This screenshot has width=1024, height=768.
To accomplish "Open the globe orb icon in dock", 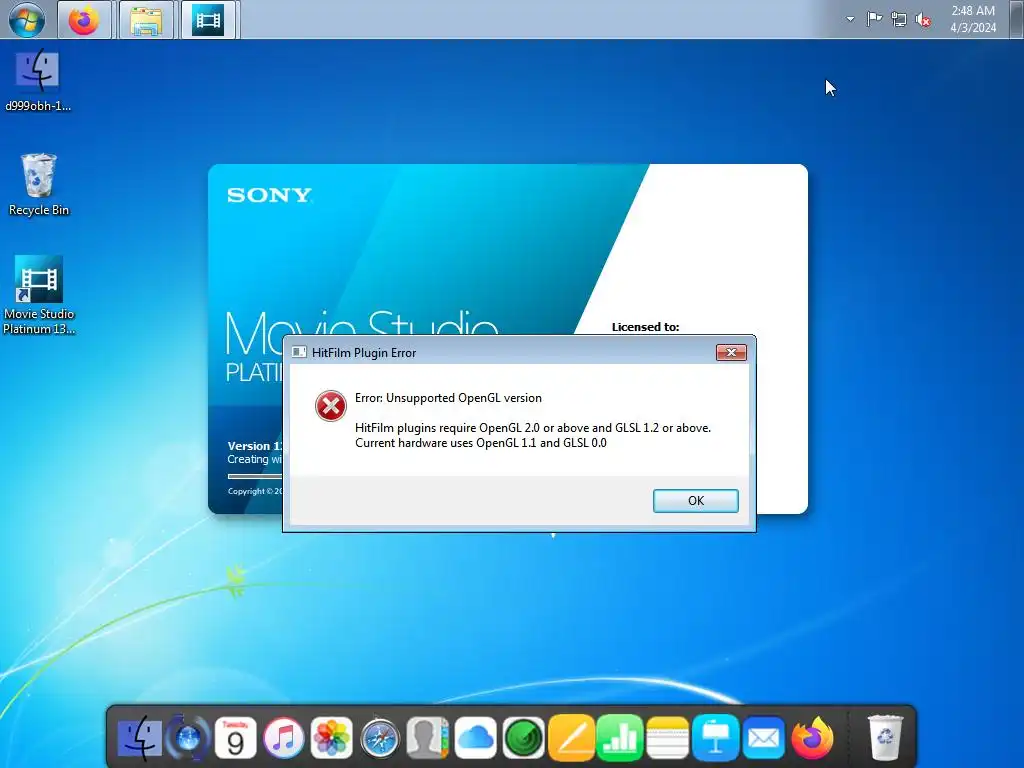I will [188, 739].
